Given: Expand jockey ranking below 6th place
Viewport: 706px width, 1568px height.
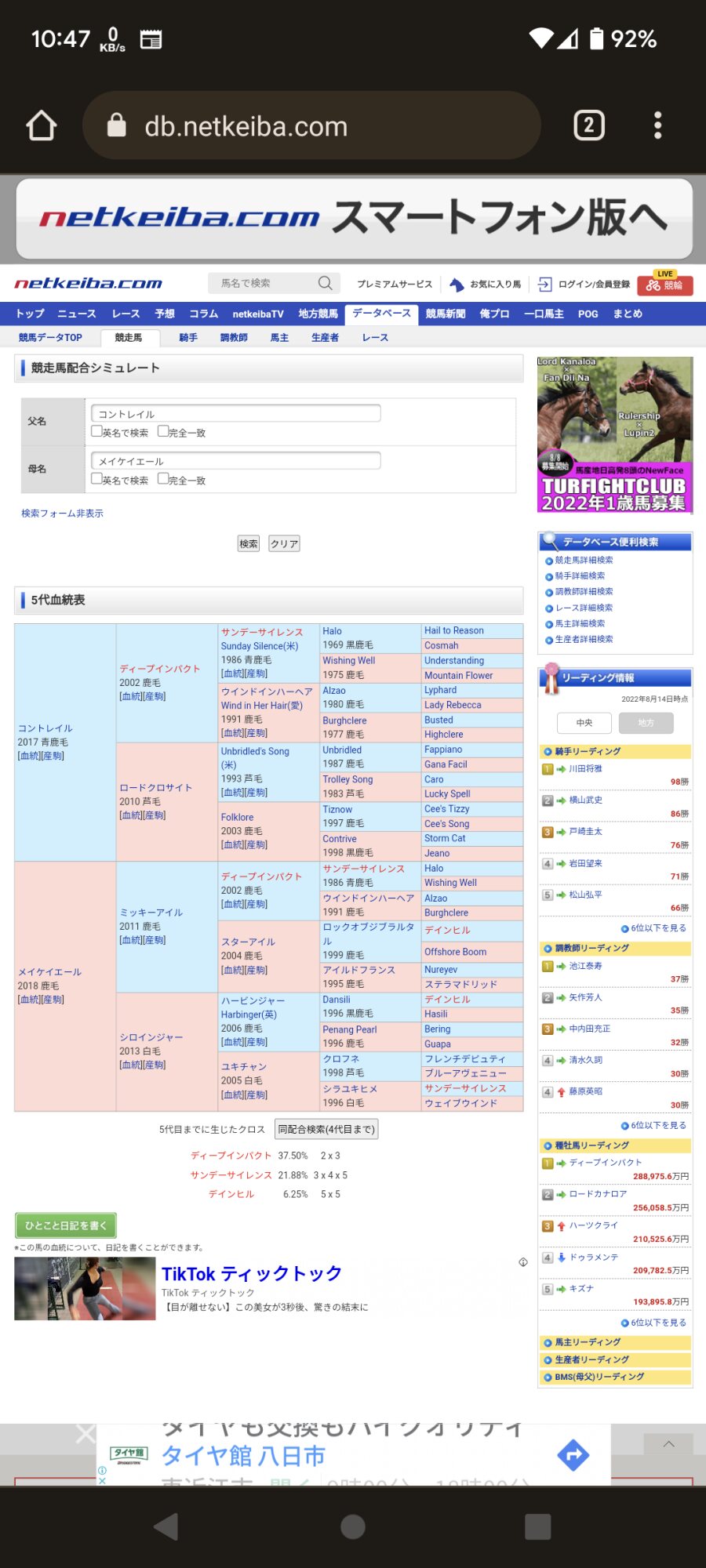Looking at the screenshot, I should (653, 928).
